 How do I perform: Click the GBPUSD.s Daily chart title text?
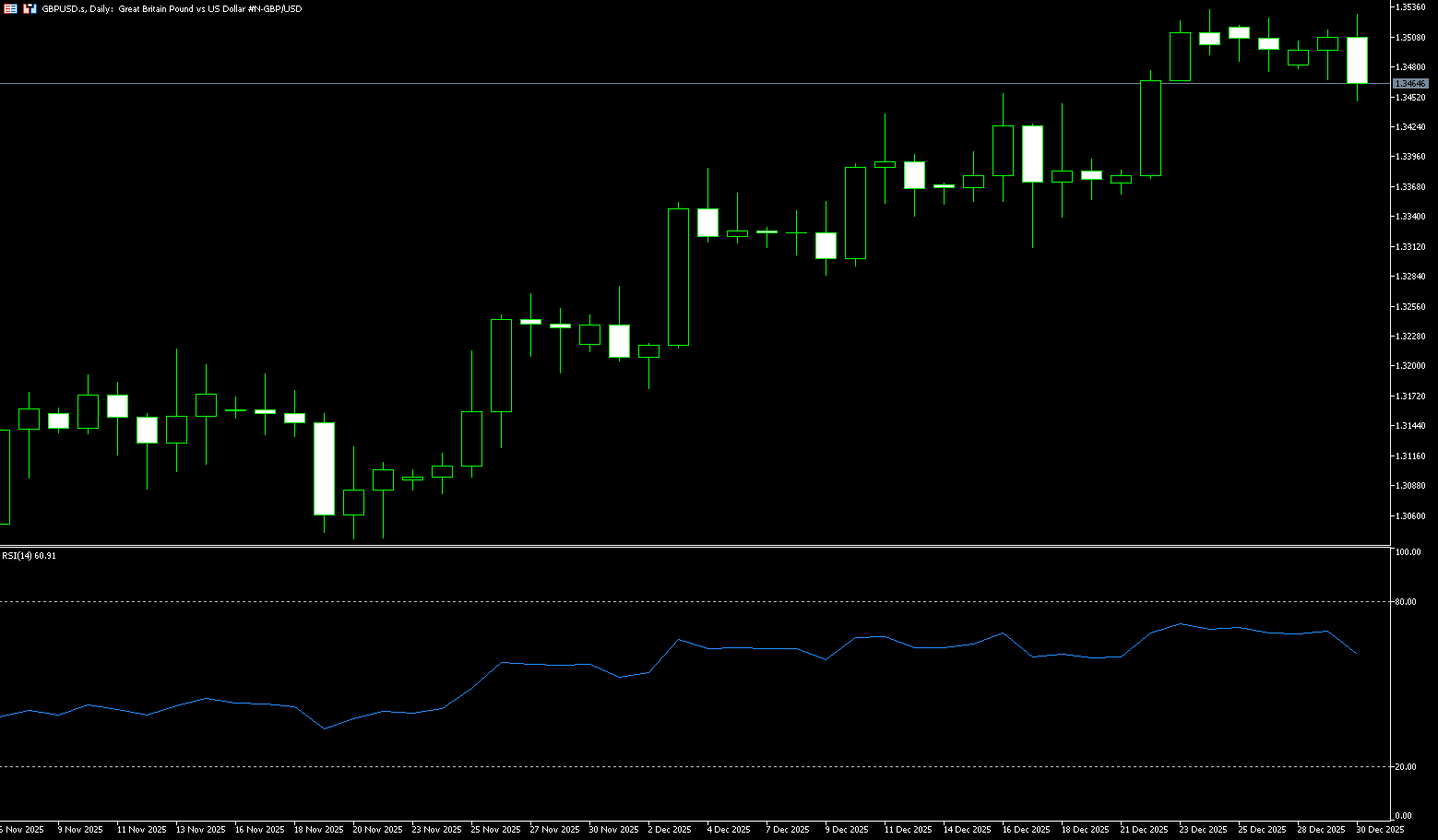[x=172, y=8]
